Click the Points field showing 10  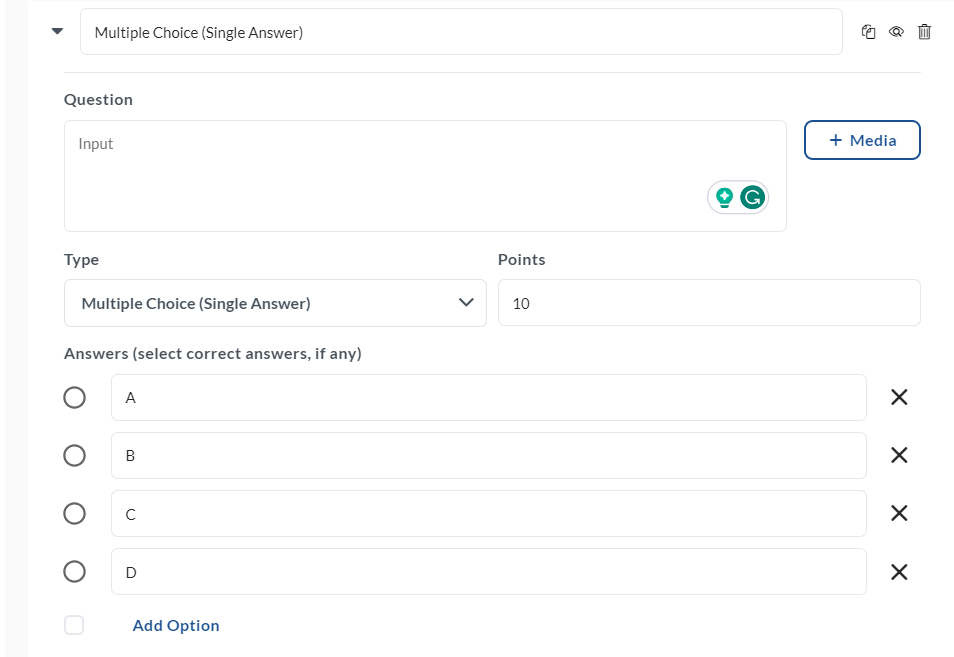pyautogui.click(x=709, y=303)
